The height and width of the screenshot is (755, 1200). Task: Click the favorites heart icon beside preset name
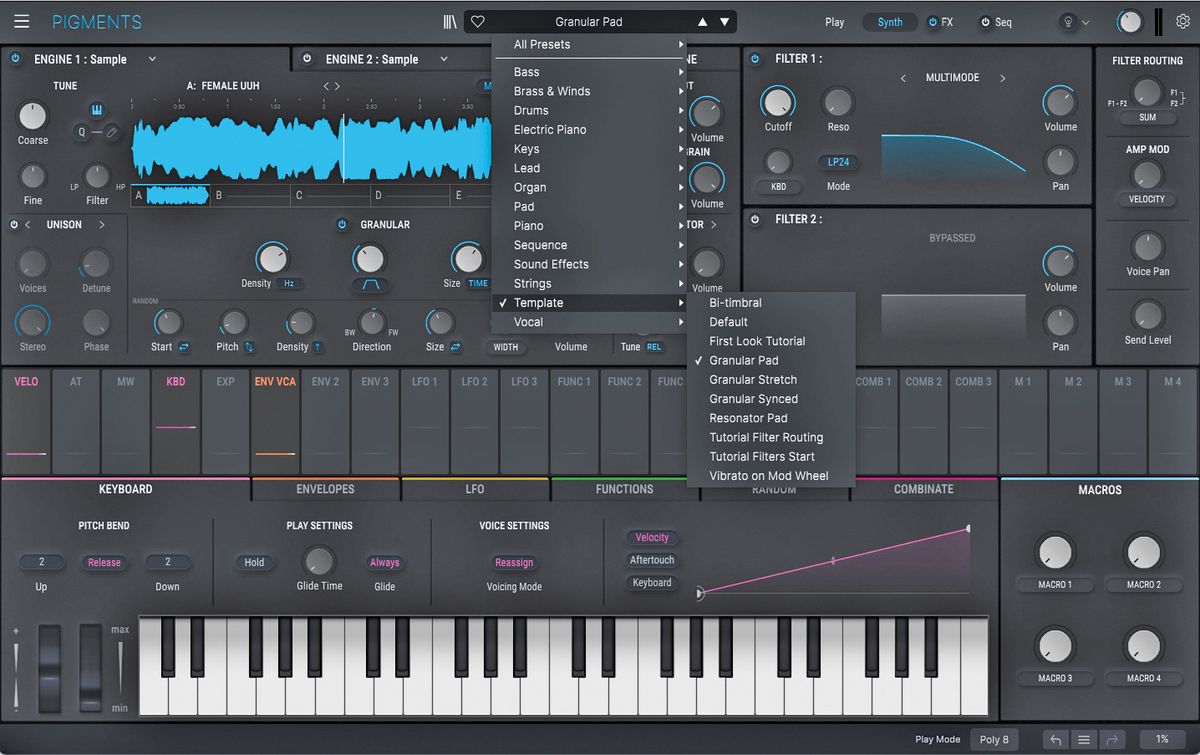click(x=477, y=21)
